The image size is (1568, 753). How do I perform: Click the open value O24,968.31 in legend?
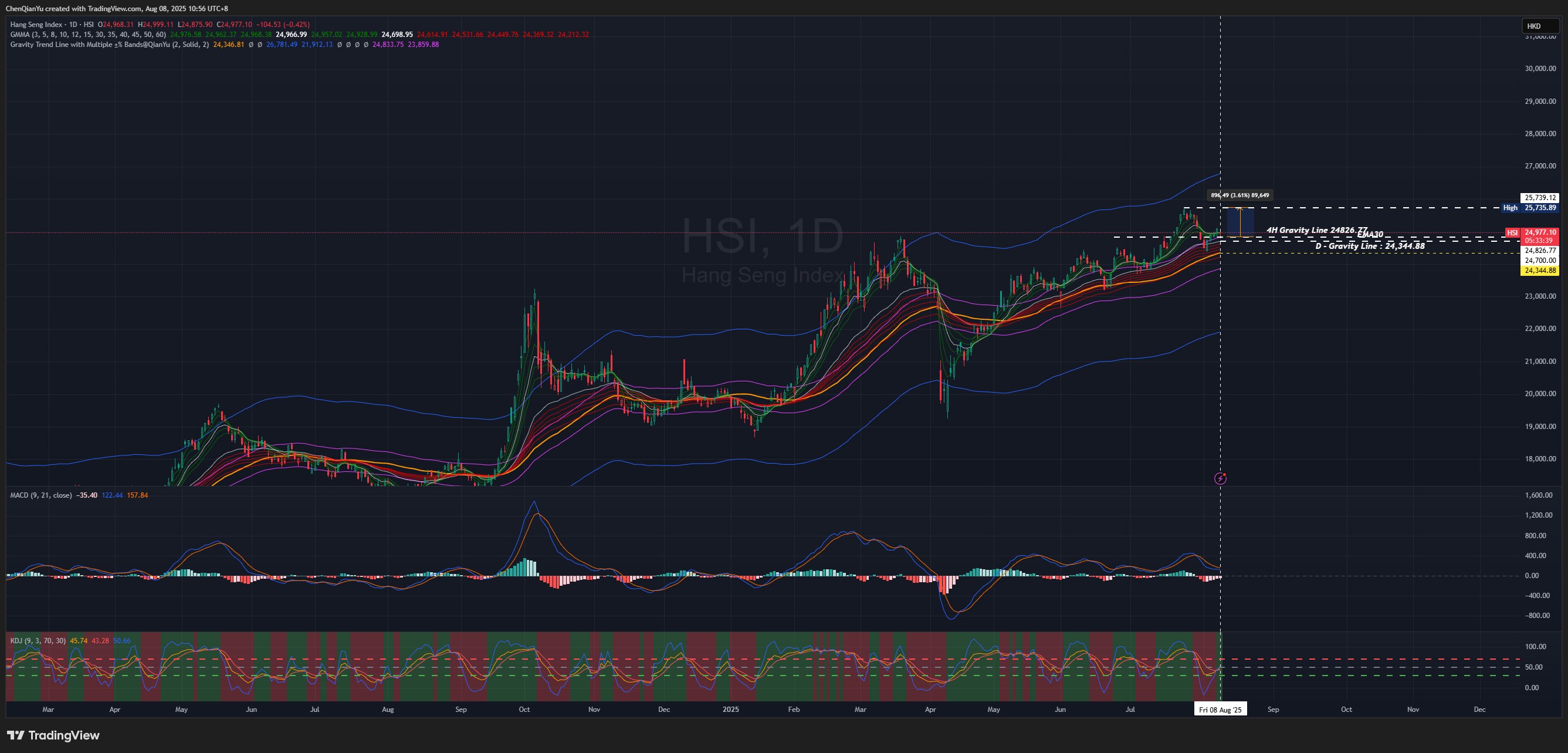(115, 25)
